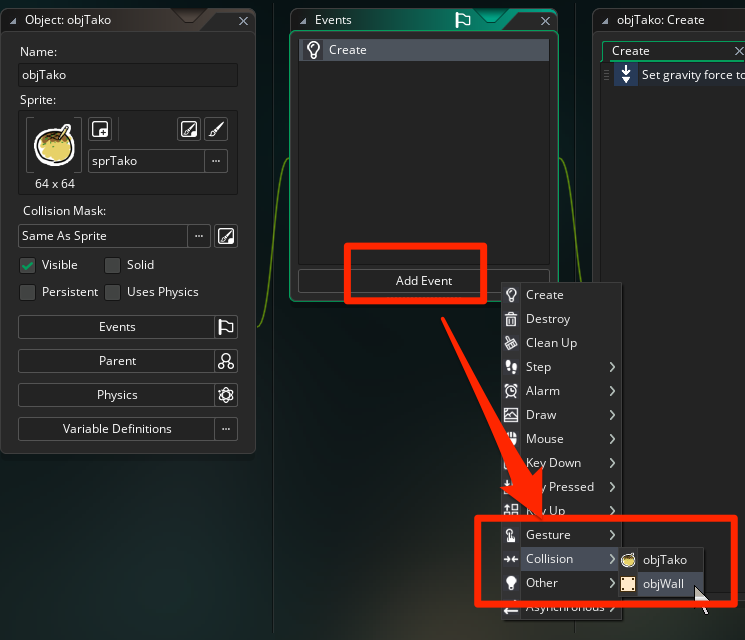
Task: Enable the Persistent checkbox
Action: pos(28,292)
